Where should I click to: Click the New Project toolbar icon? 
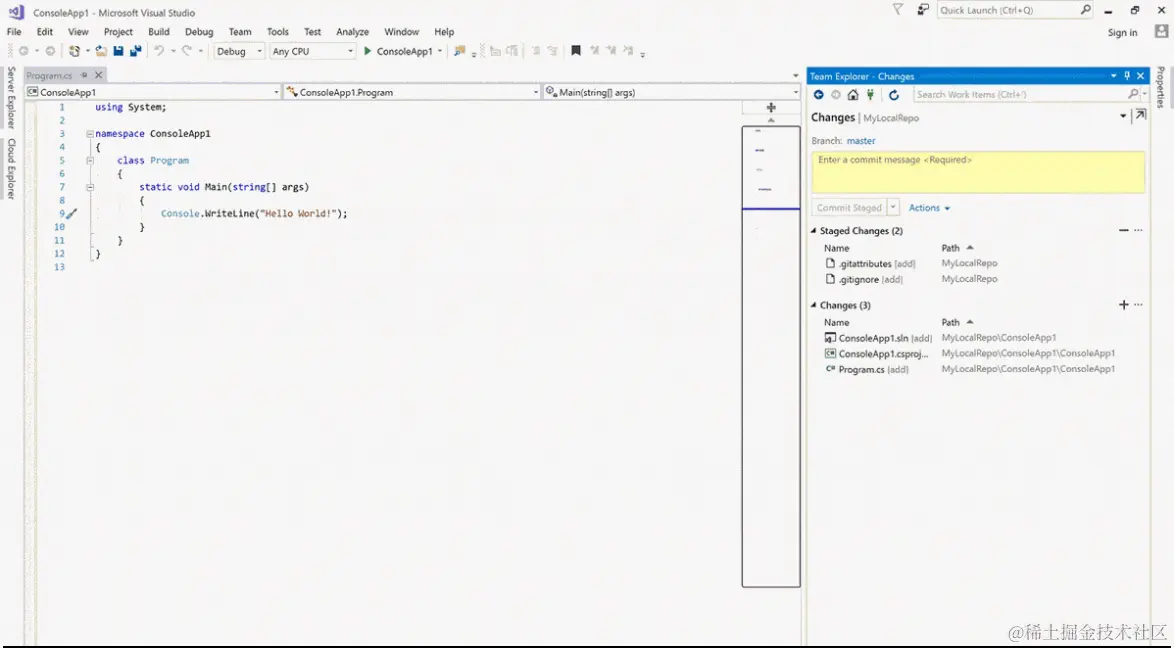(x=74, y=51)
